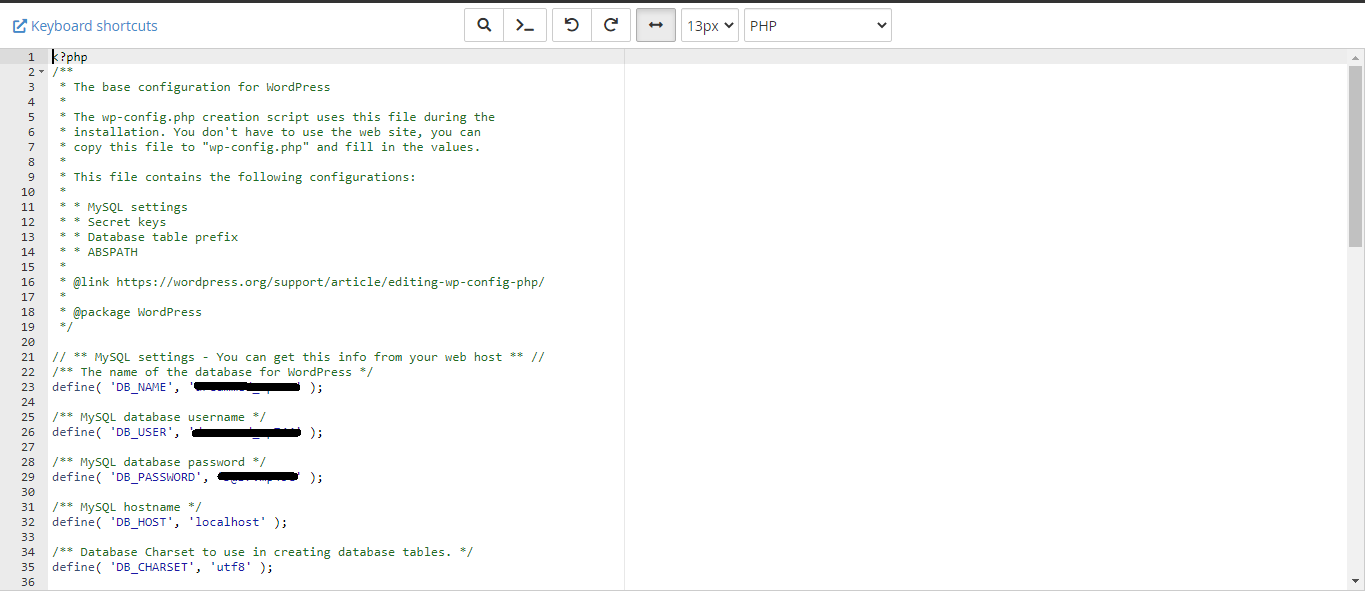Click the 'The wp-config.php creation script' line
The height and width of the screenshot is (603, 1365).
pos(277,117)
